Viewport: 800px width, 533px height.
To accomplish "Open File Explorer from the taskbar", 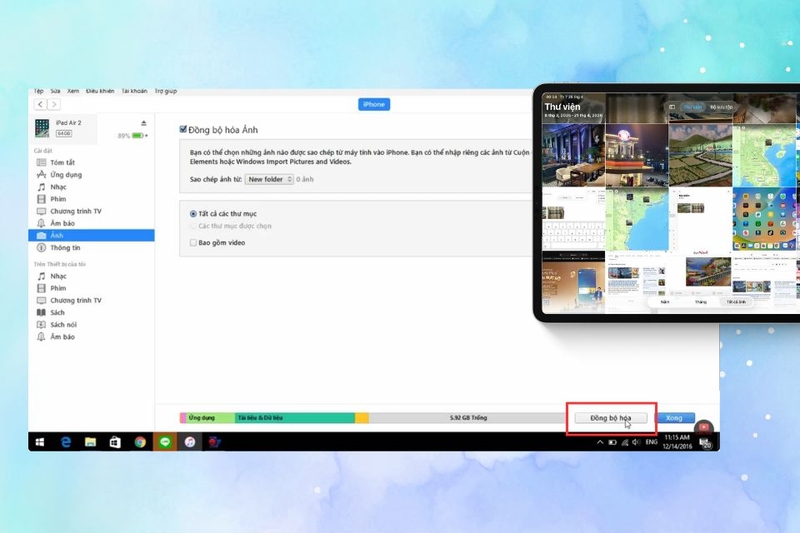I will pyautogui.click(x=90, y=442).
